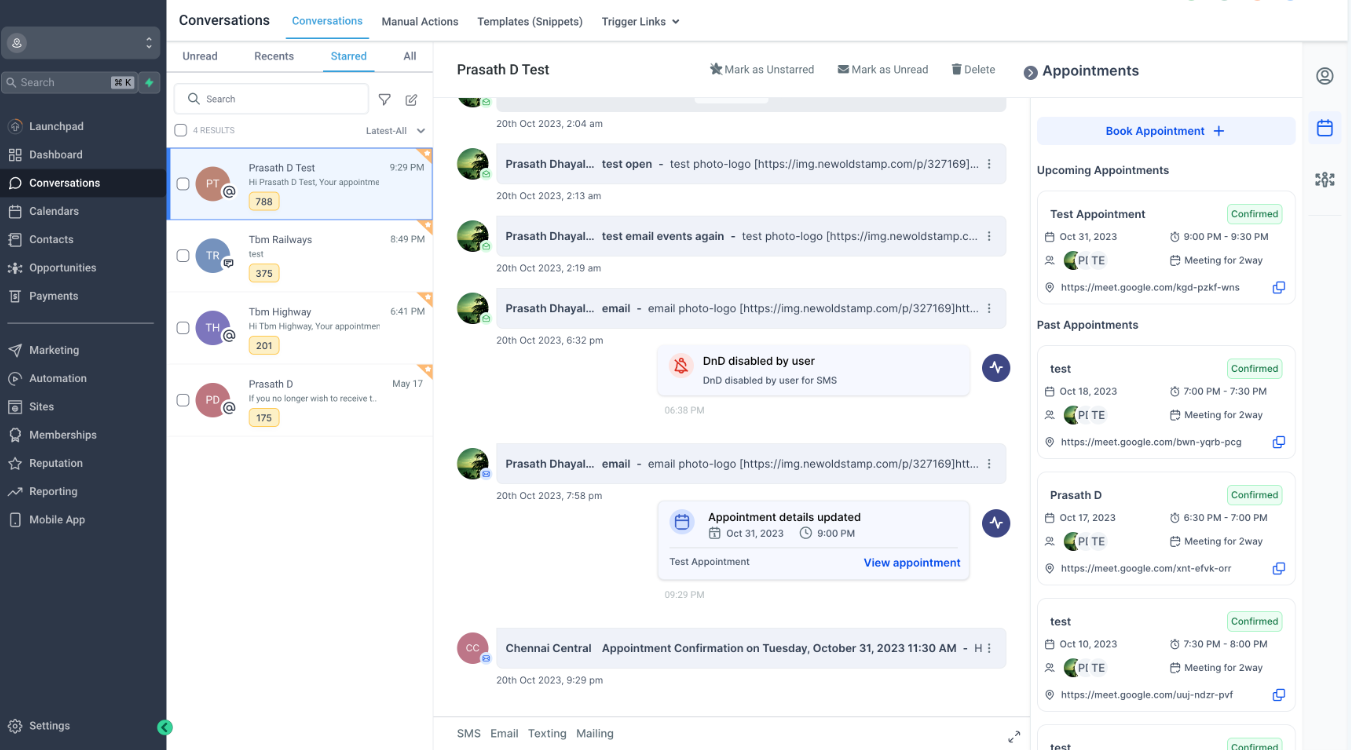Select the Prasath D conversation checkbox
The height and width of the screenshot is (750, 1351).
(183, 400)
